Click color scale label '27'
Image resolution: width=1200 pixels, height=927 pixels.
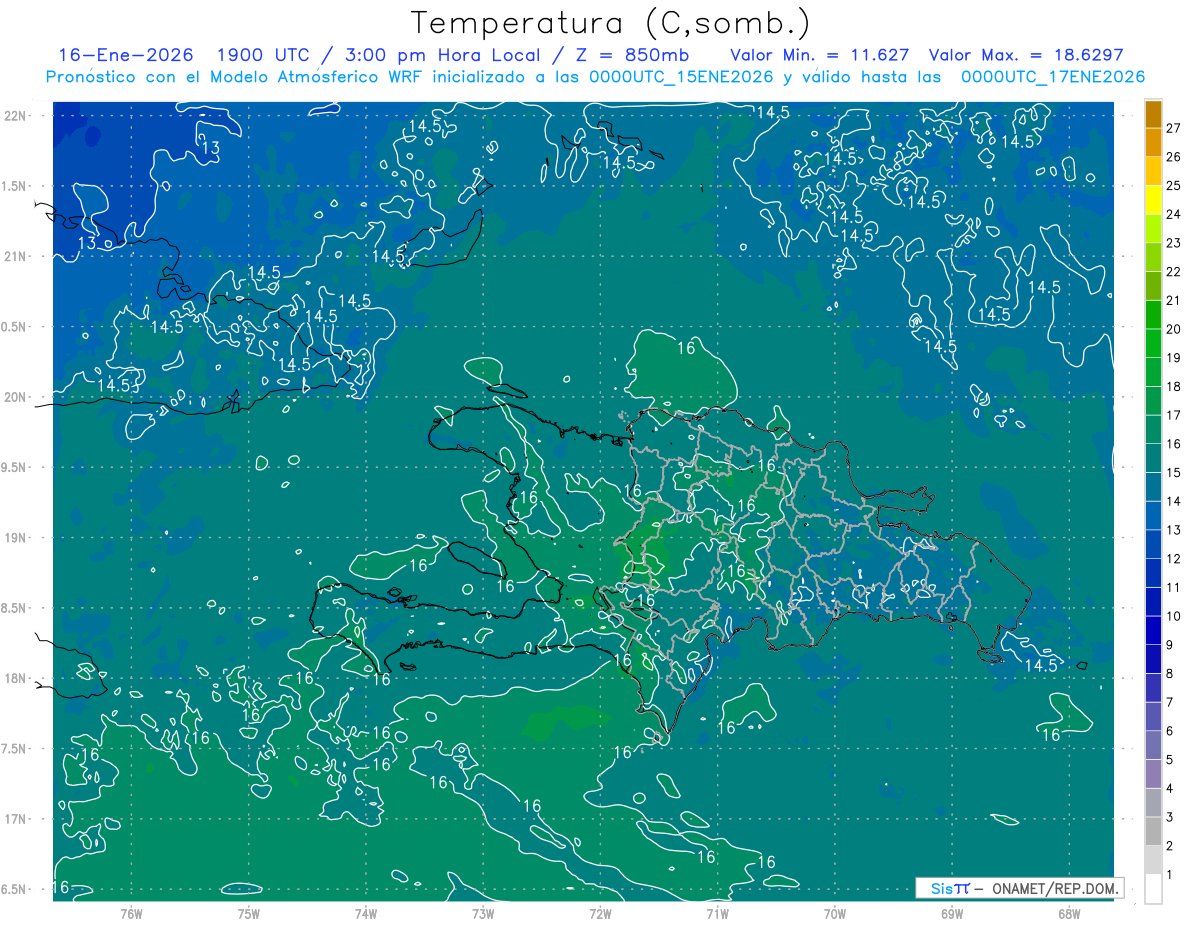point(1174,127)
